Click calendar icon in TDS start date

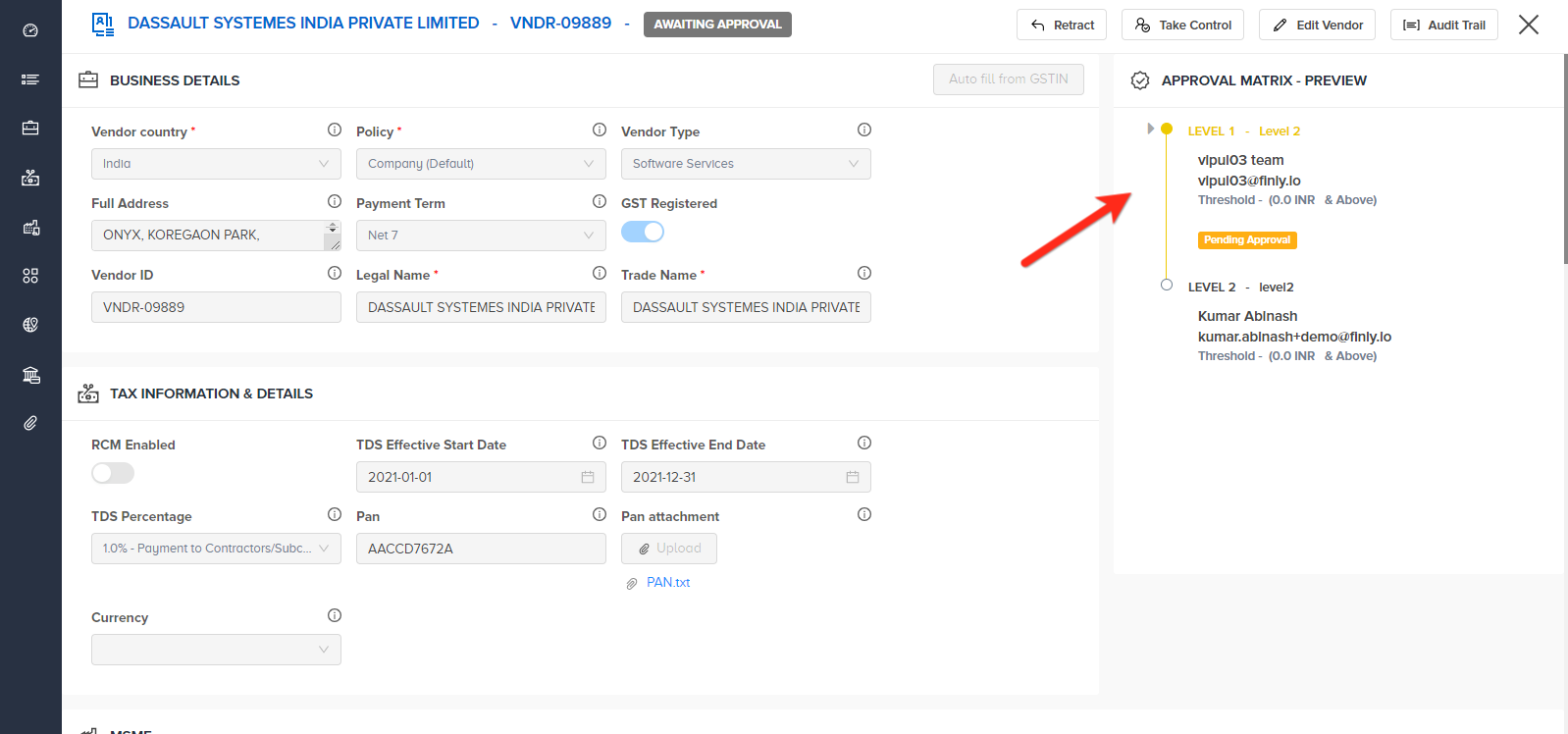coord(588,477)
